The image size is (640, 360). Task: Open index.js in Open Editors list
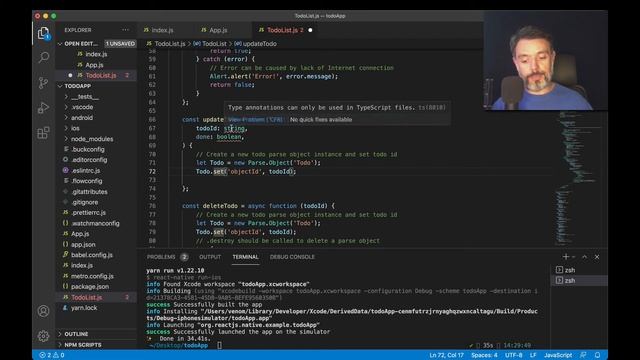(96, 54)
